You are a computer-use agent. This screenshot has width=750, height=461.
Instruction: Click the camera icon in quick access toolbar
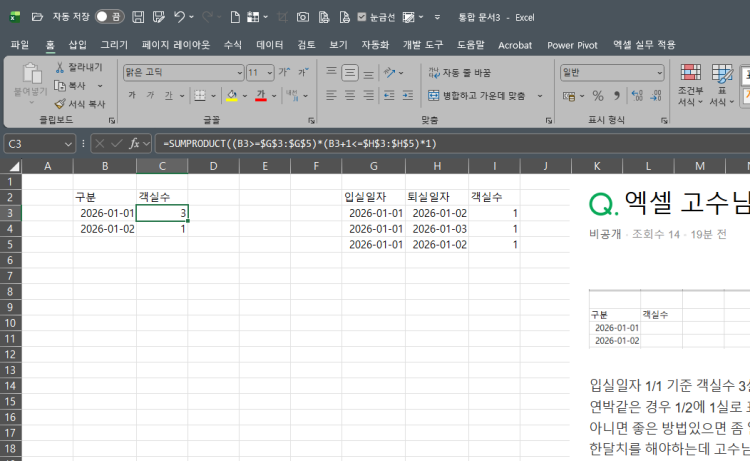pos(303,17)
